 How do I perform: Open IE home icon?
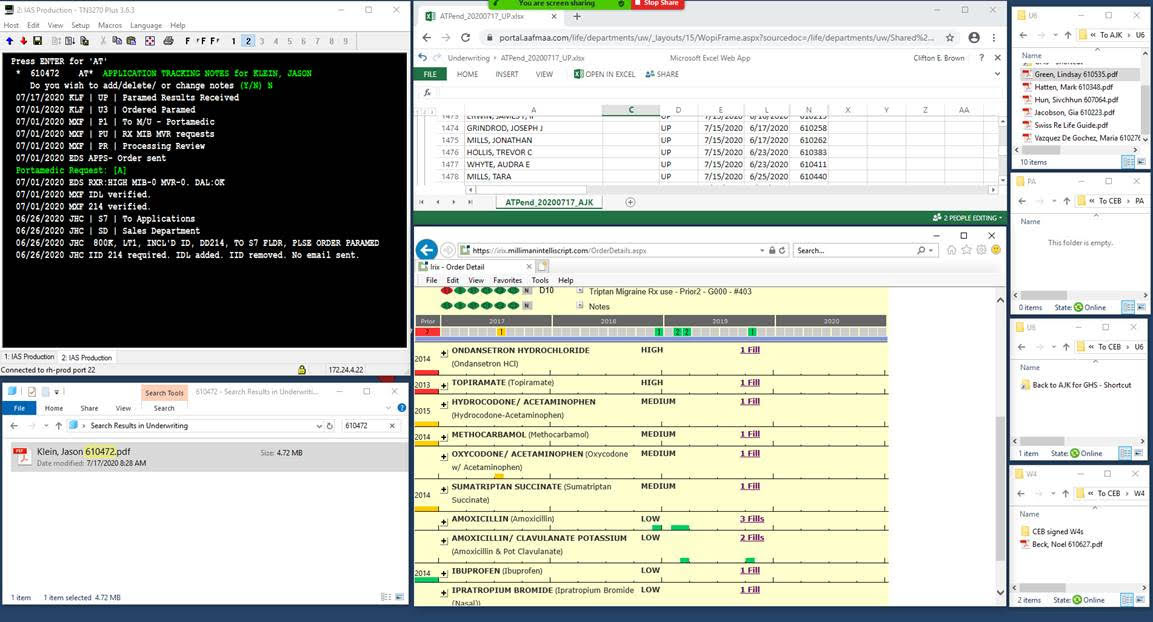[952, 250]
